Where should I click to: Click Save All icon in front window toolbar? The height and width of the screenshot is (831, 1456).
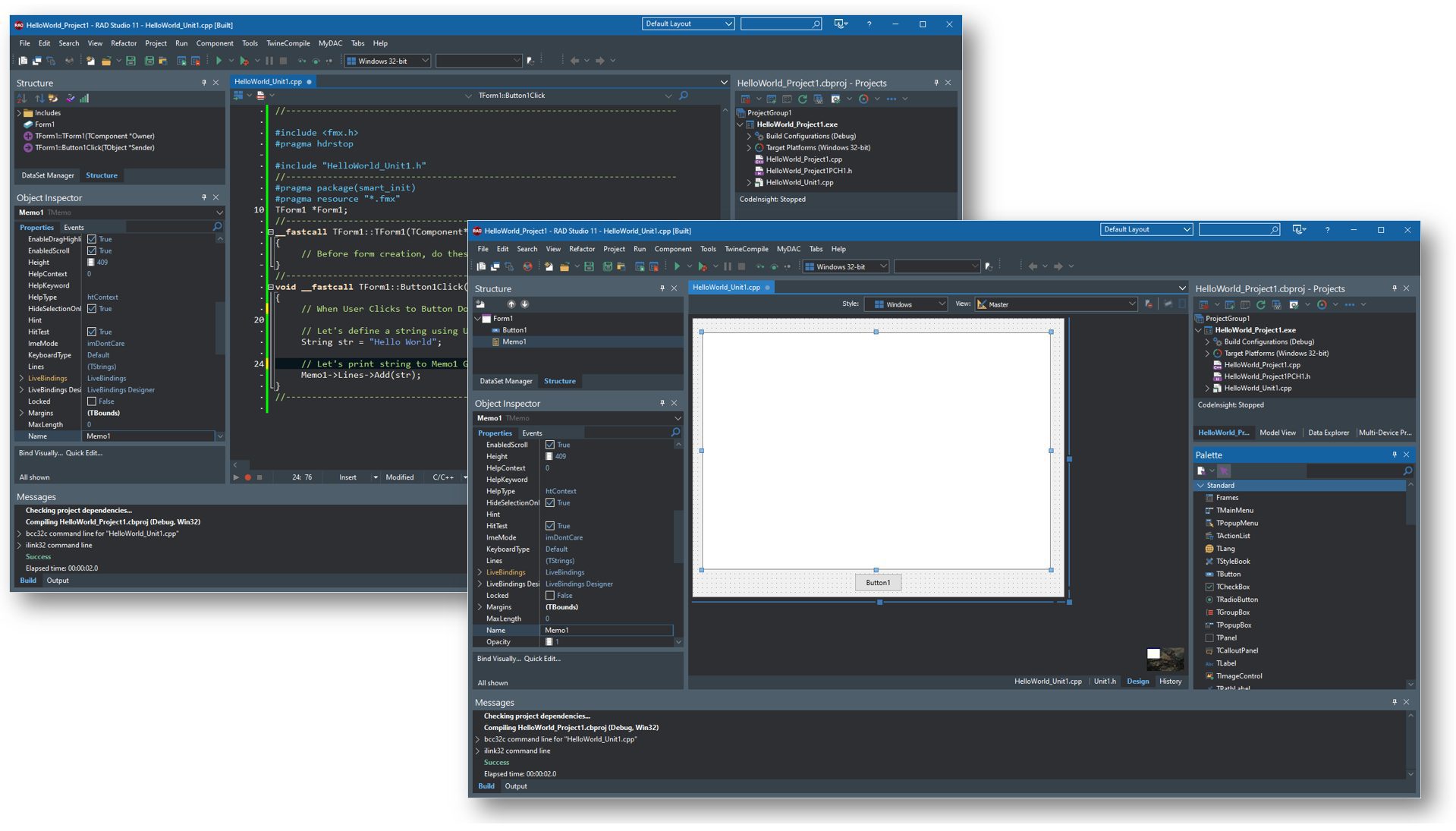607,266
